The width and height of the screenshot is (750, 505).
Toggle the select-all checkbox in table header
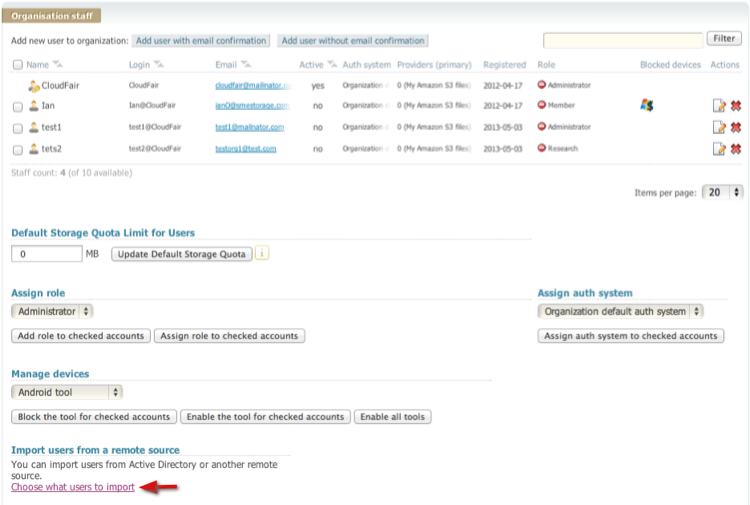[17, 65]
